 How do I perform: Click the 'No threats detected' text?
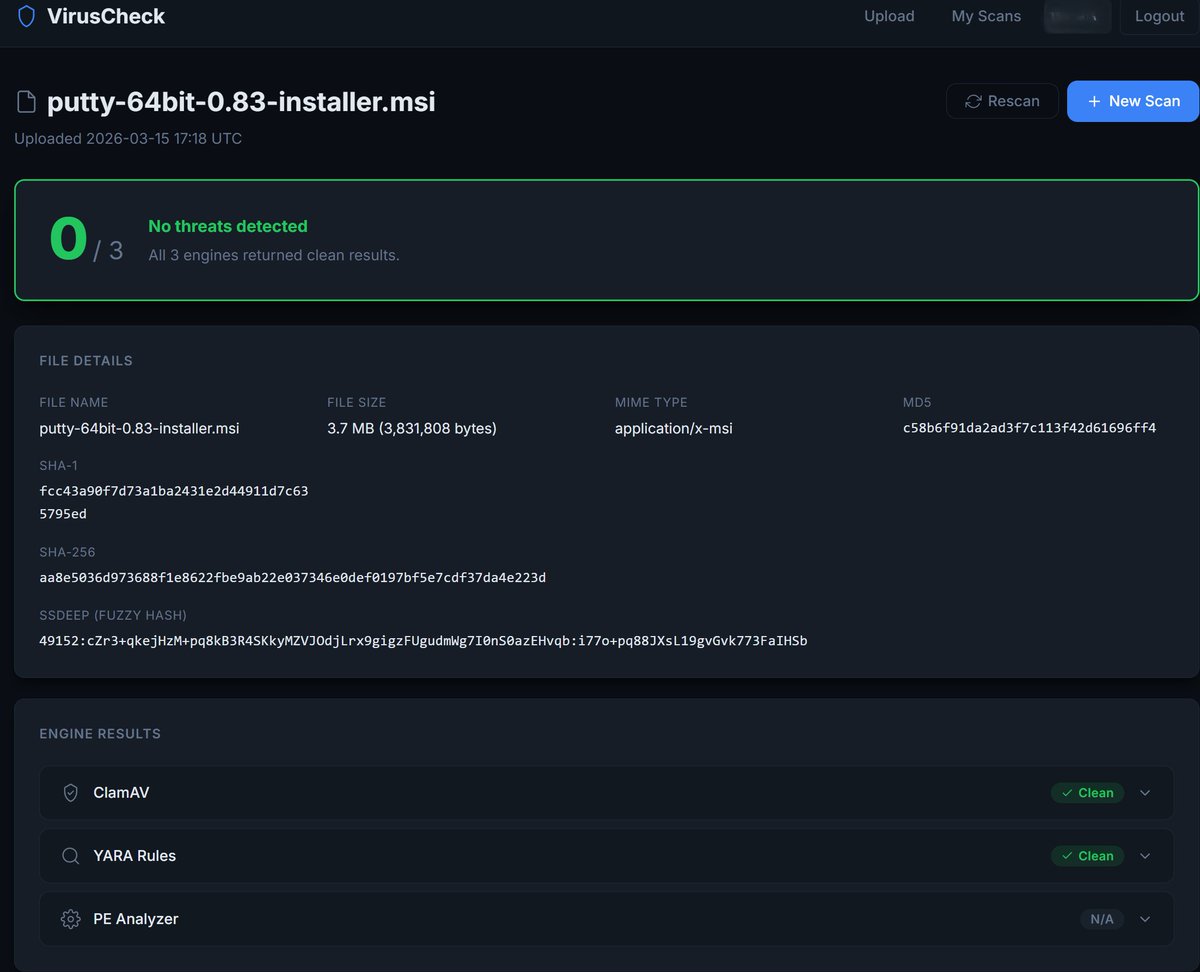[228, 226]
